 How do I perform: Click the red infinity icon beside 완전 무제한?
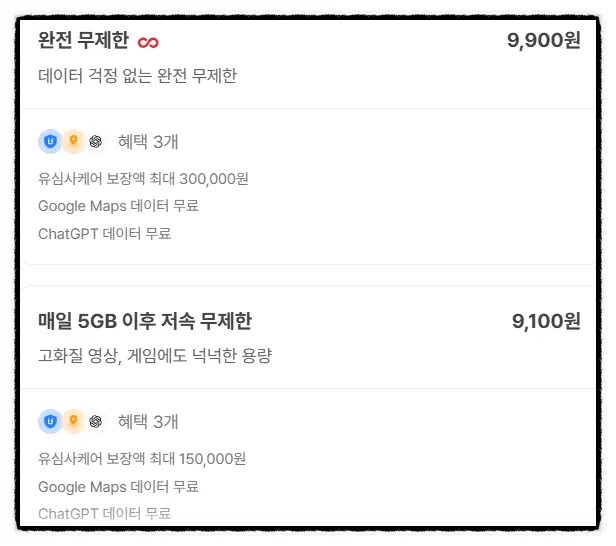coord(148,42)
